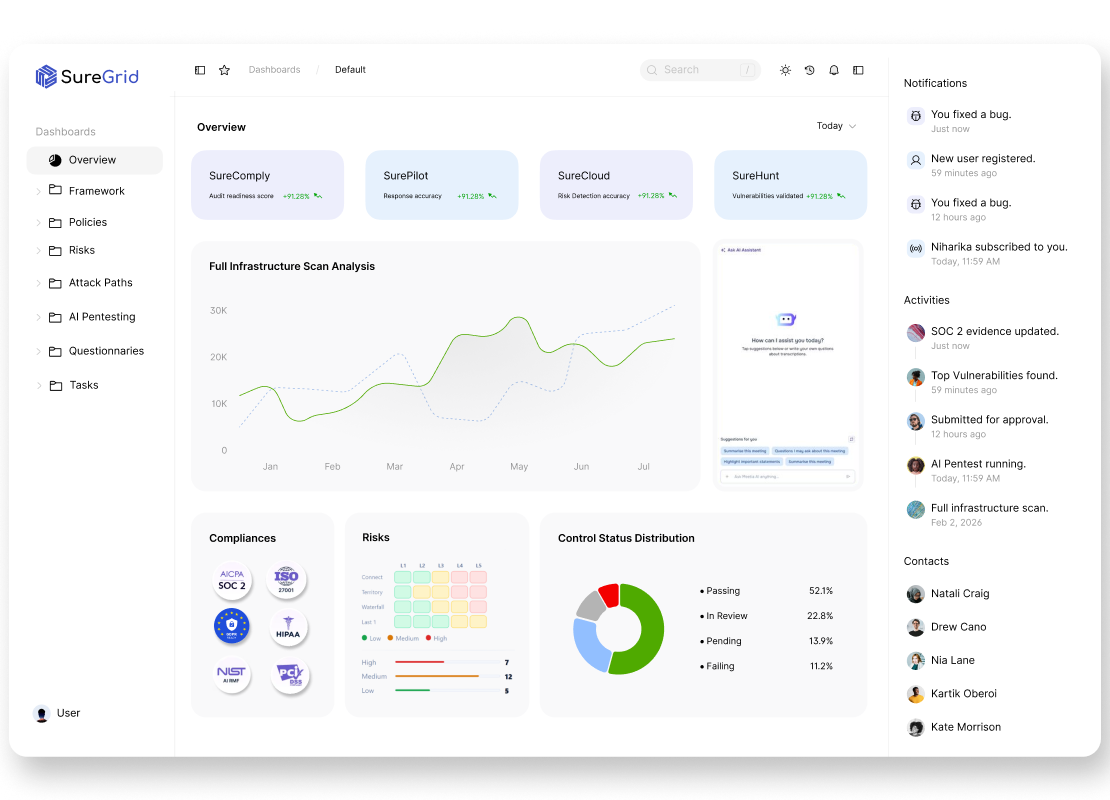
Task: Open the notifications bell icon
Action: [834, 70]
